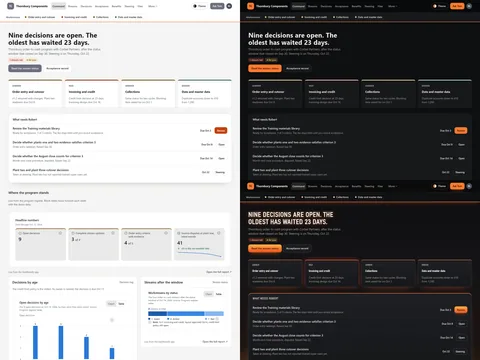Open the Decisions log link
This screenshot has width=480, height=360.
coord(127,282)
